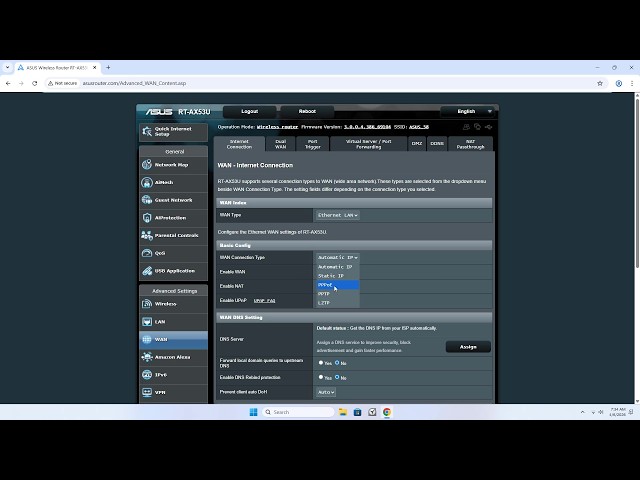Viewport: 640px width, 480px height.
Task: Select WAN in sidebar
Action: (x=173, y=340)
